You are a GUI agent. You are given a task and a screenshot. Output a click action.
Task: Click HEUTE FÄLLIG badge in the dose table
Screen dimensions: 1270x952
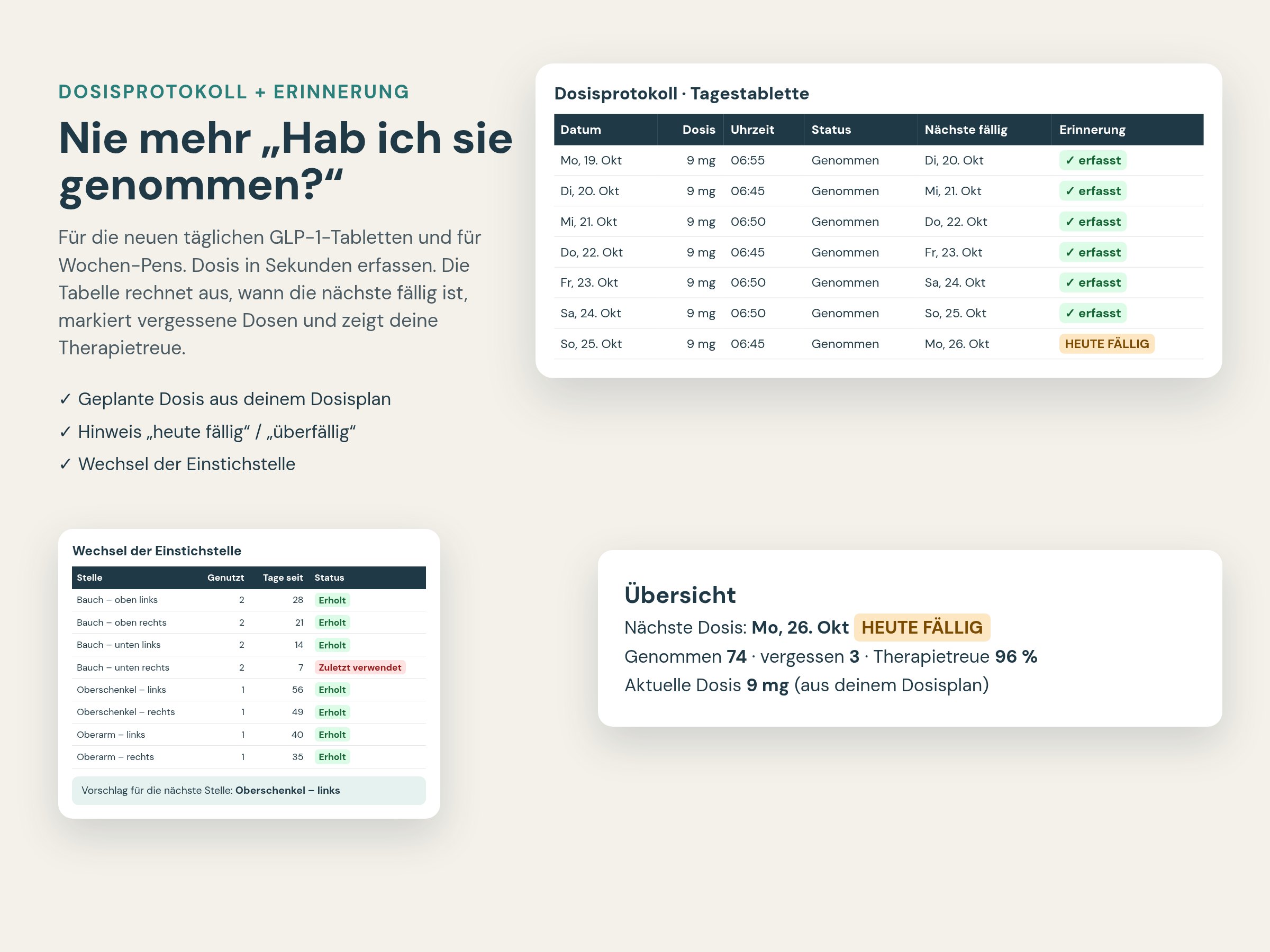tap(1106, 344)
